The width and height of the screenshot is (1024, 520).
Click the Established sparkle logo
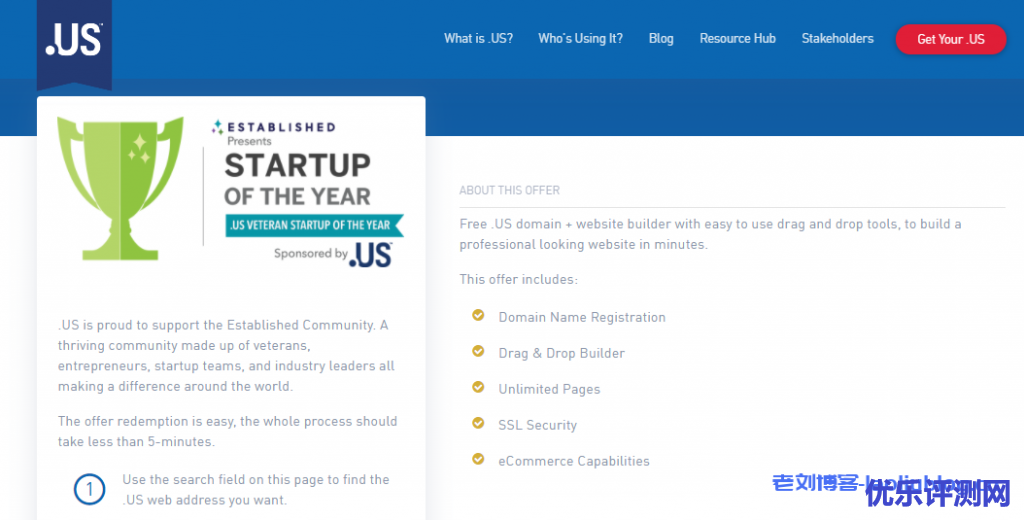tap(217, 127)
